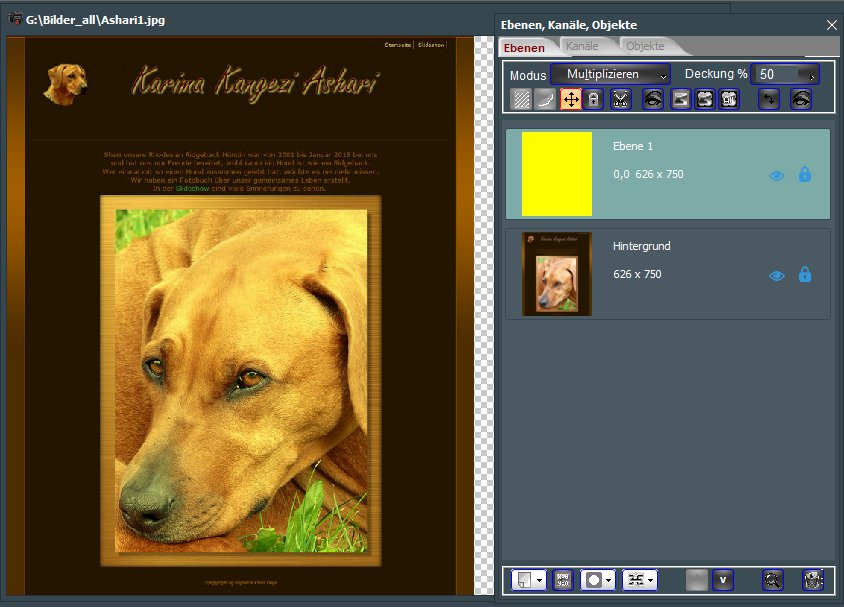The image size is (844, 607).
Task: Click the V button at the panel bottom
Action: (722, 579)
